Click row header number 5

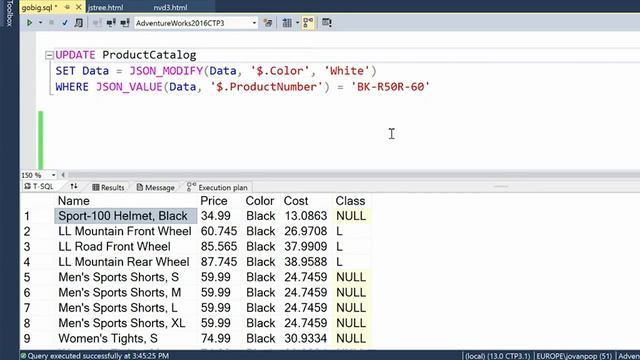point(27,278)
